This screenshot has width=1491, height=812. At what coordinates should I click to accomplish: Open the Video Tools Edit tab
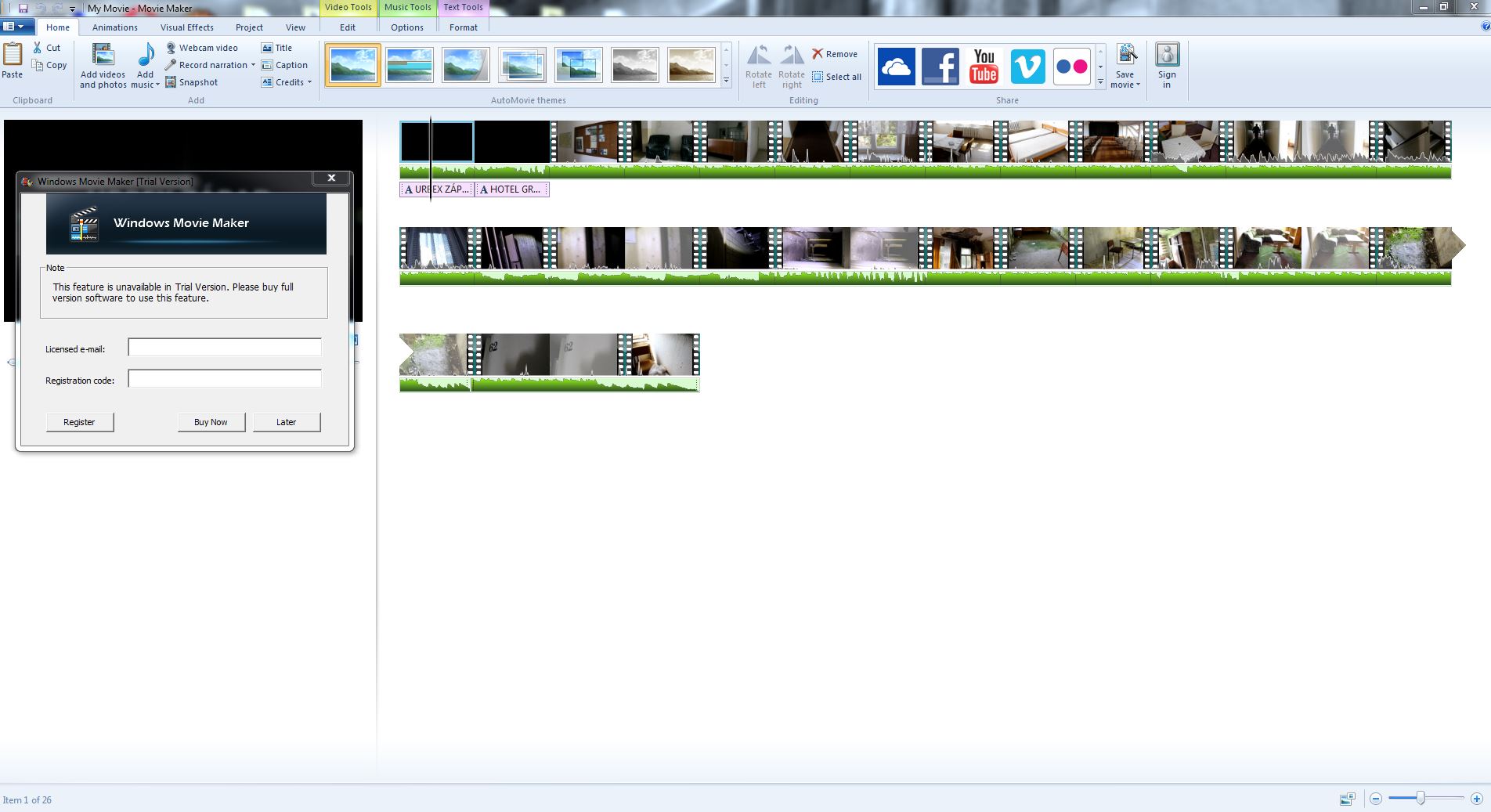click(348, 27)
